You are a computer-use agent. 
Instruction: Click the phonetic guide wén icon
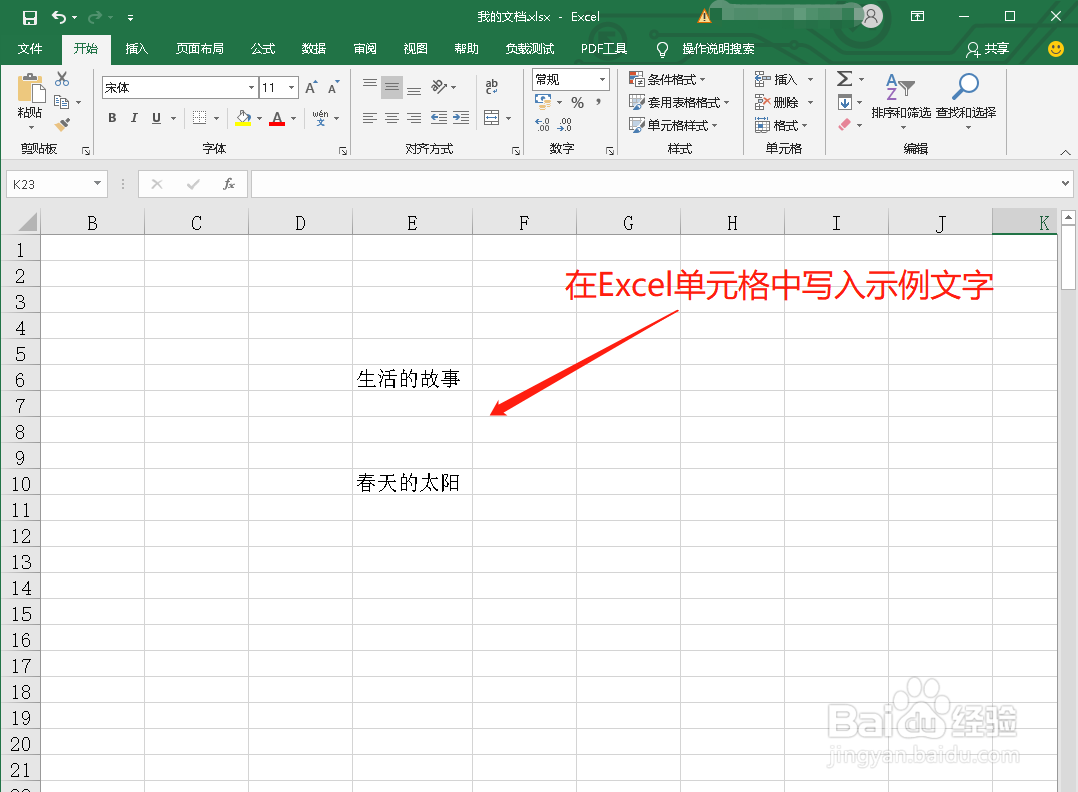pos(320,118)
